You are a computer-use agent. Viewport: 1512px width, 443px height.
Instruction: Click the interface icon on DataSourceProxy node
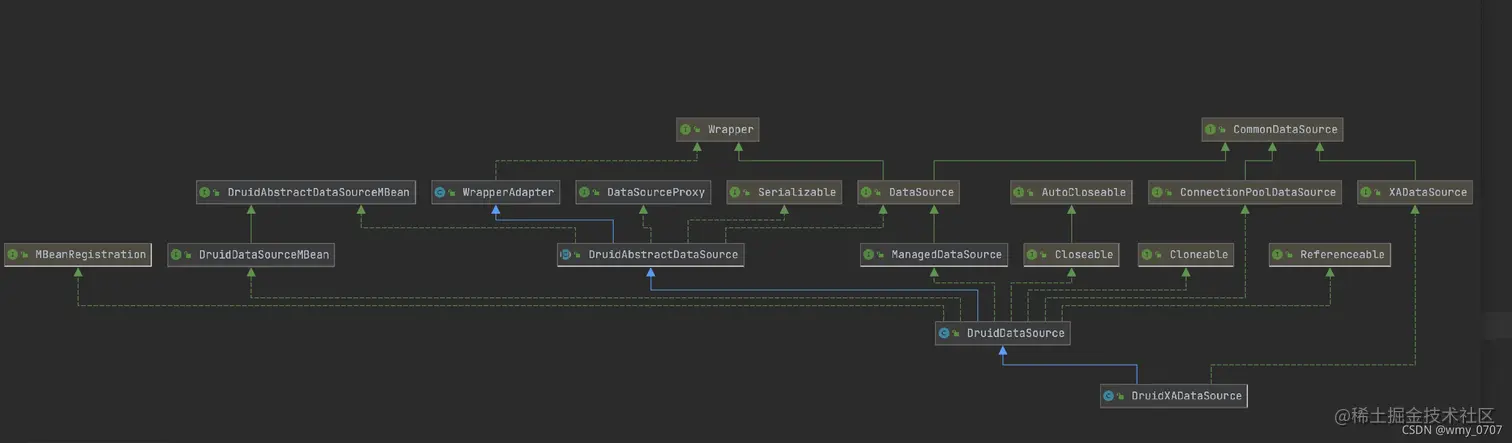[584, 192]
